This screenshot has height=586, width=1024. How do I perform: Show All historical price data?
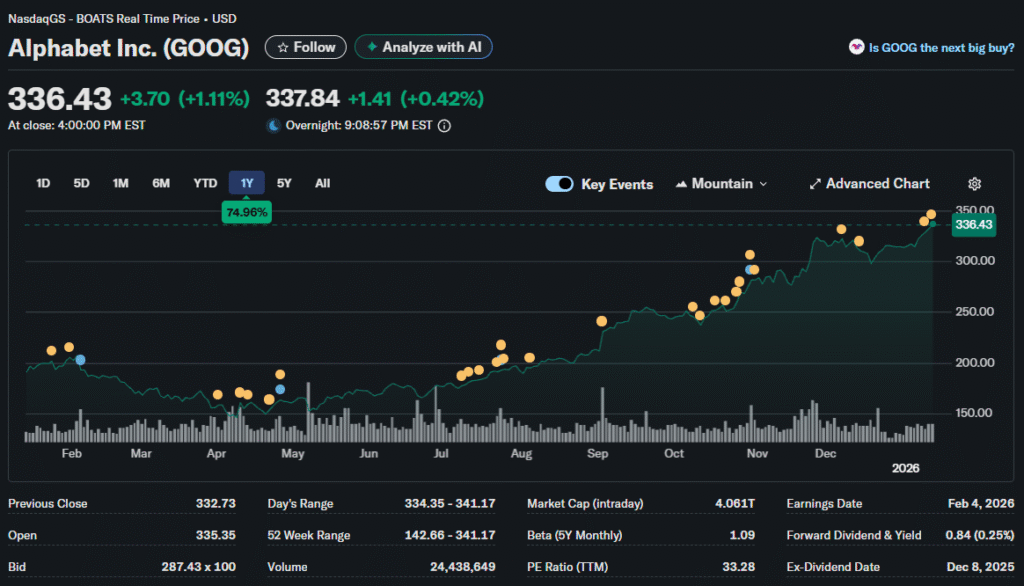point(322,183)
